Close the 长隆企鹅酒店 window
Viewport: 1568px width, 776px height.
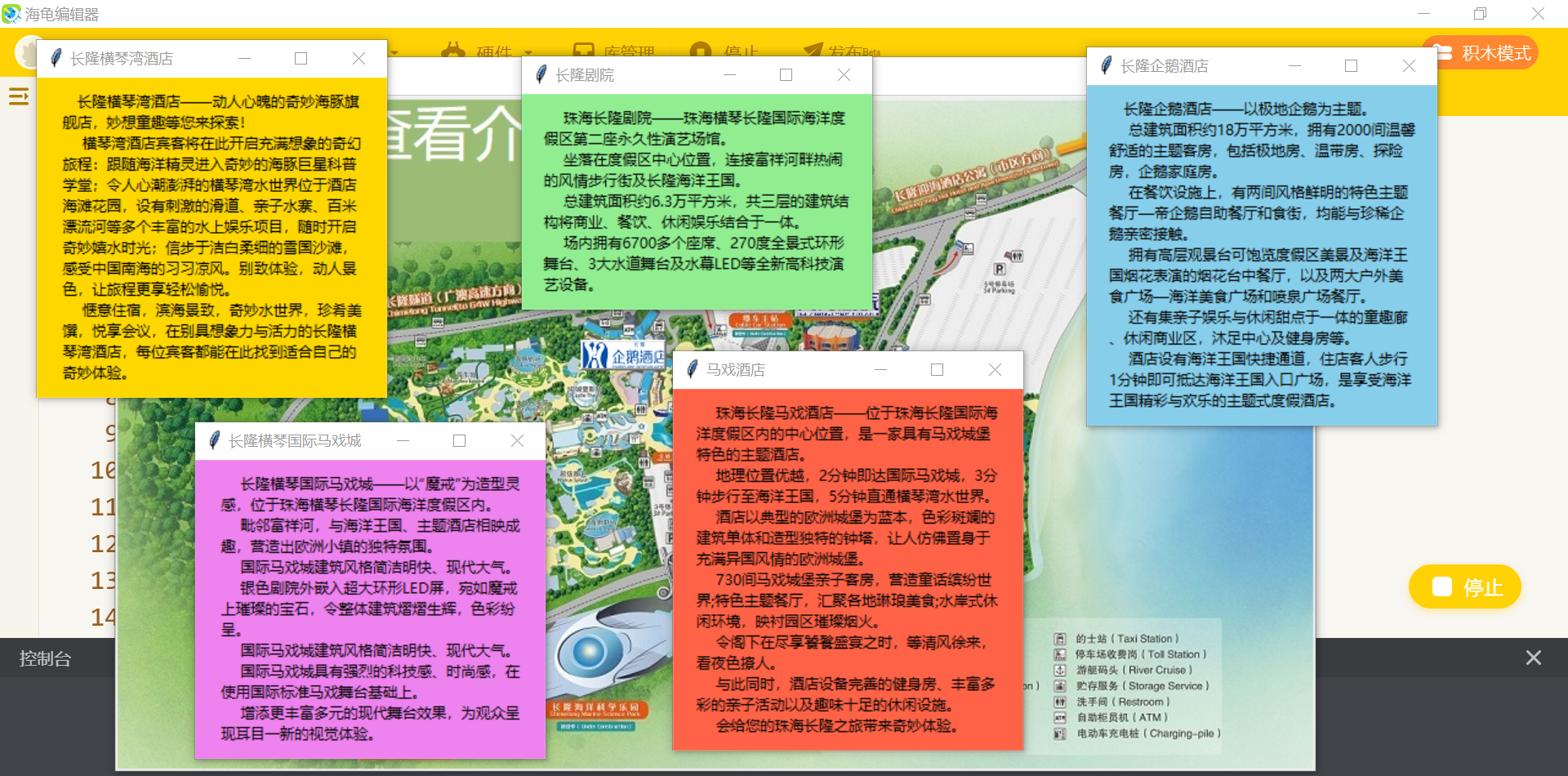[1409, 66]
